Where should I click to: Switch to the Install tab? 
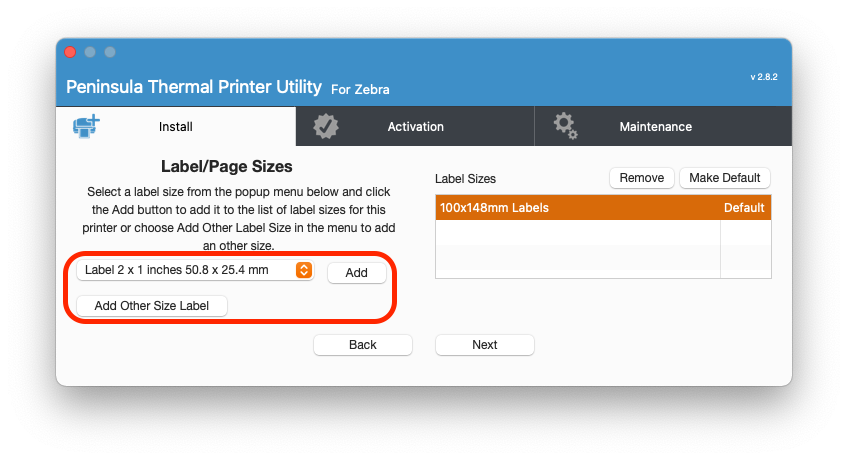[176, 126]
